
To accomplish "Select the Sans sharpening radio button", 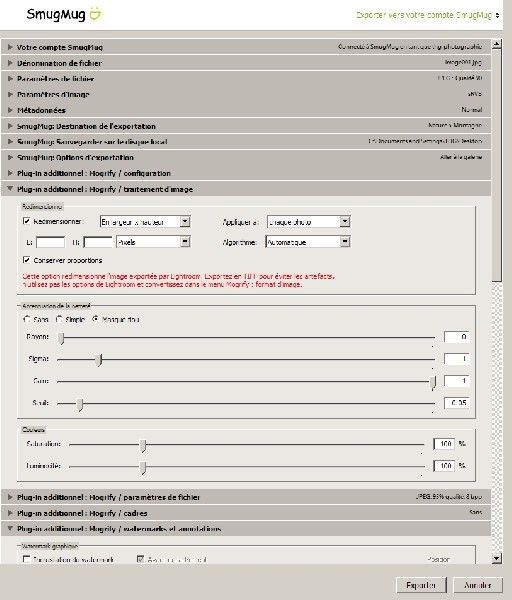I will pyautogui.click(x=27, y=319).
